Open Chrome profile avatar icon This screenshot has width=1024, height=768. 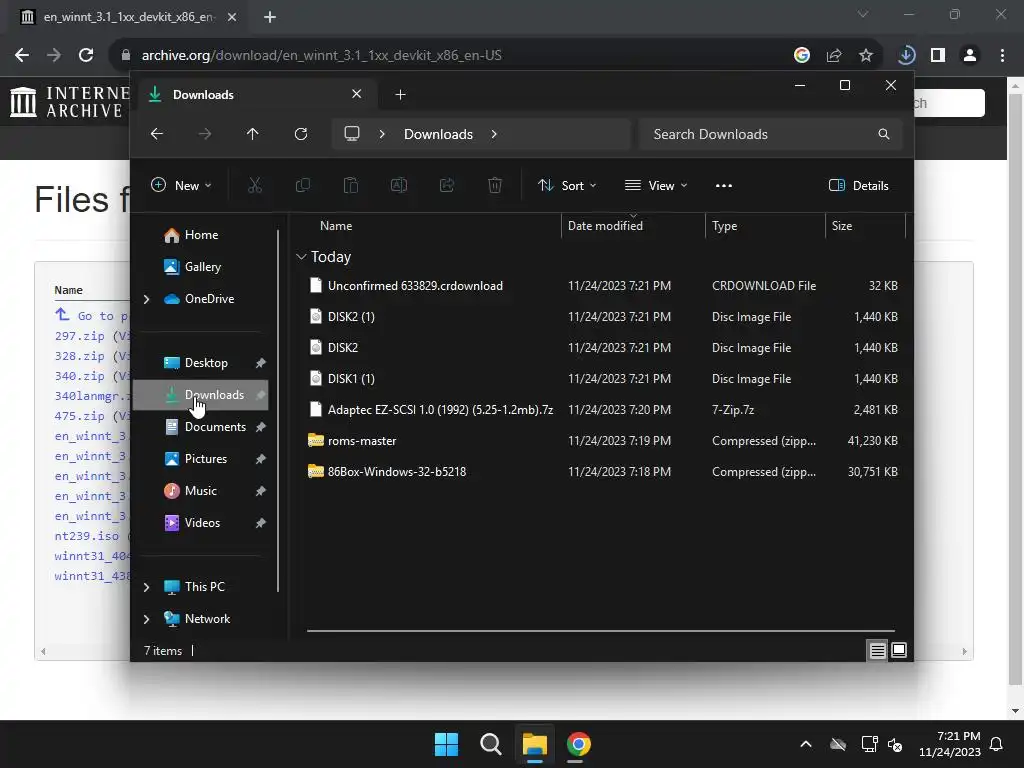pyautogui.click(x=970, y=56)
